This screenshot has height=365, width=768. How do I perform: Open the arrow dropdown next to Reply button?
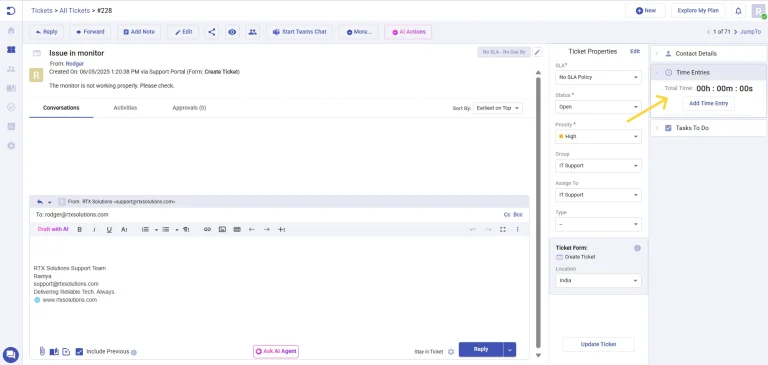pyautogui.click(x=510, y=349)
